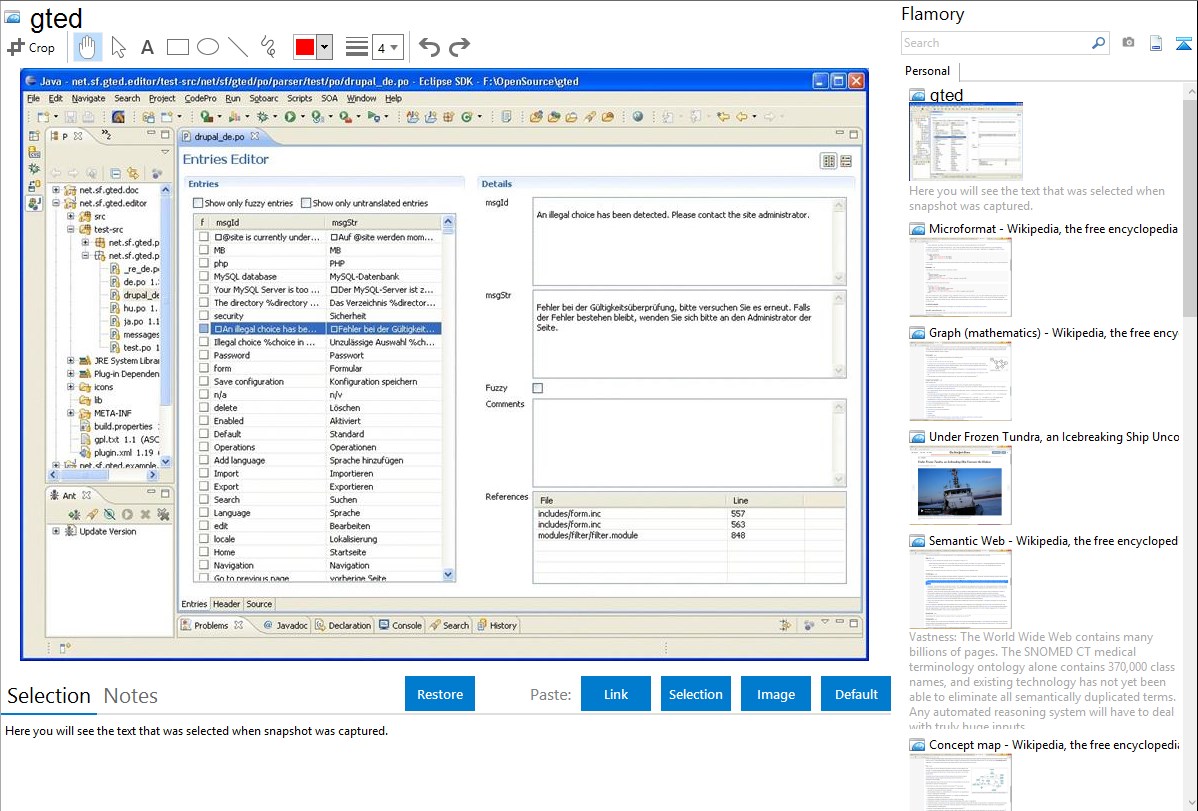Select the Crop tool
The image size is (1198, 811).
(31, 47)
